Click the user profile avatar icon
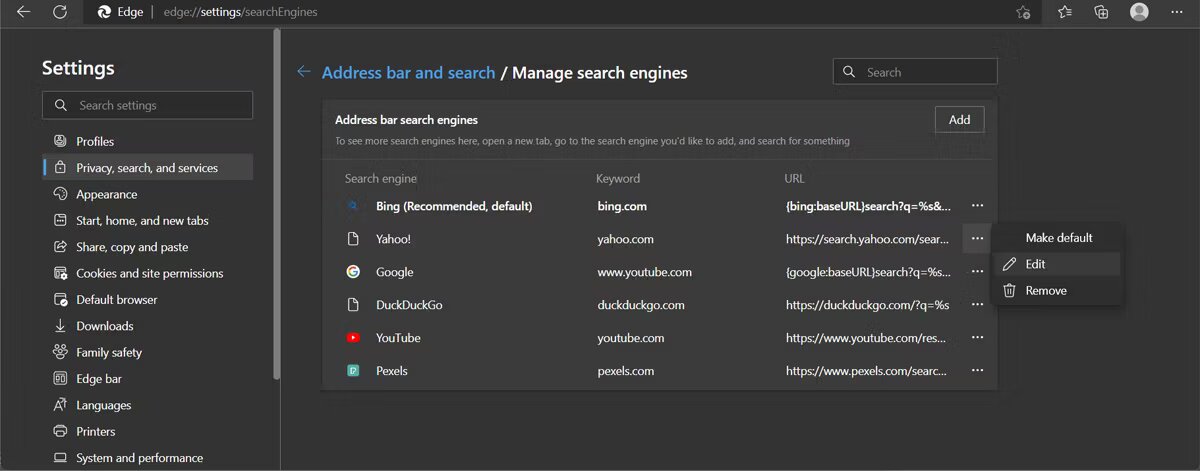Image resolution: width=1200 pixels, height=471 pixels. coord(1139,12)
